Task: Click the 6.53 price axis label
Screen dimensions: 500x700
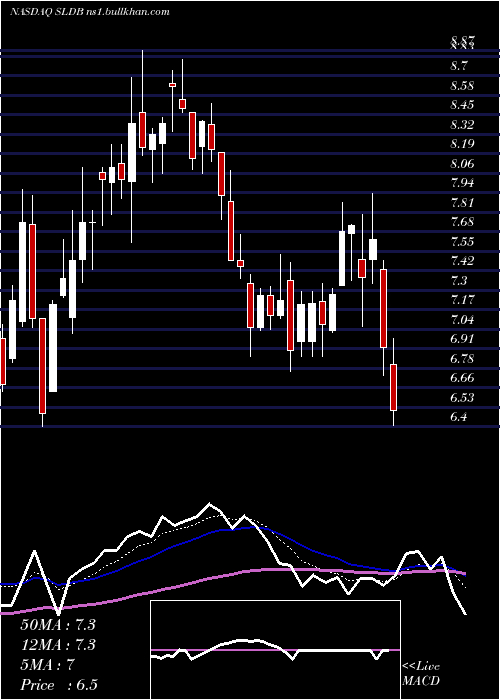Action: click(462, 397)
